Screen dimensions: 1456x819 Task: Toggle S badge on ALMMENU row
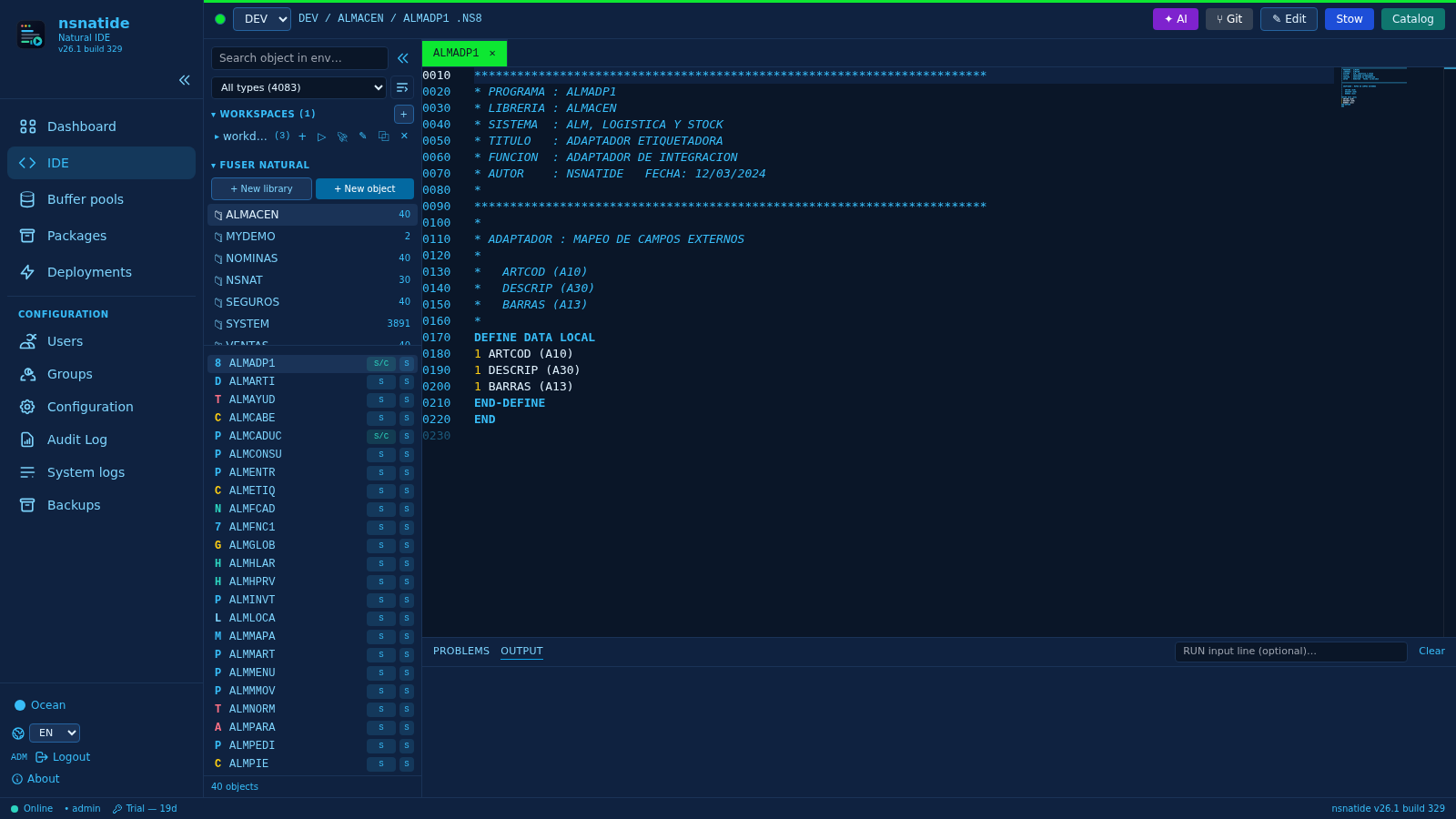(381, 673)
